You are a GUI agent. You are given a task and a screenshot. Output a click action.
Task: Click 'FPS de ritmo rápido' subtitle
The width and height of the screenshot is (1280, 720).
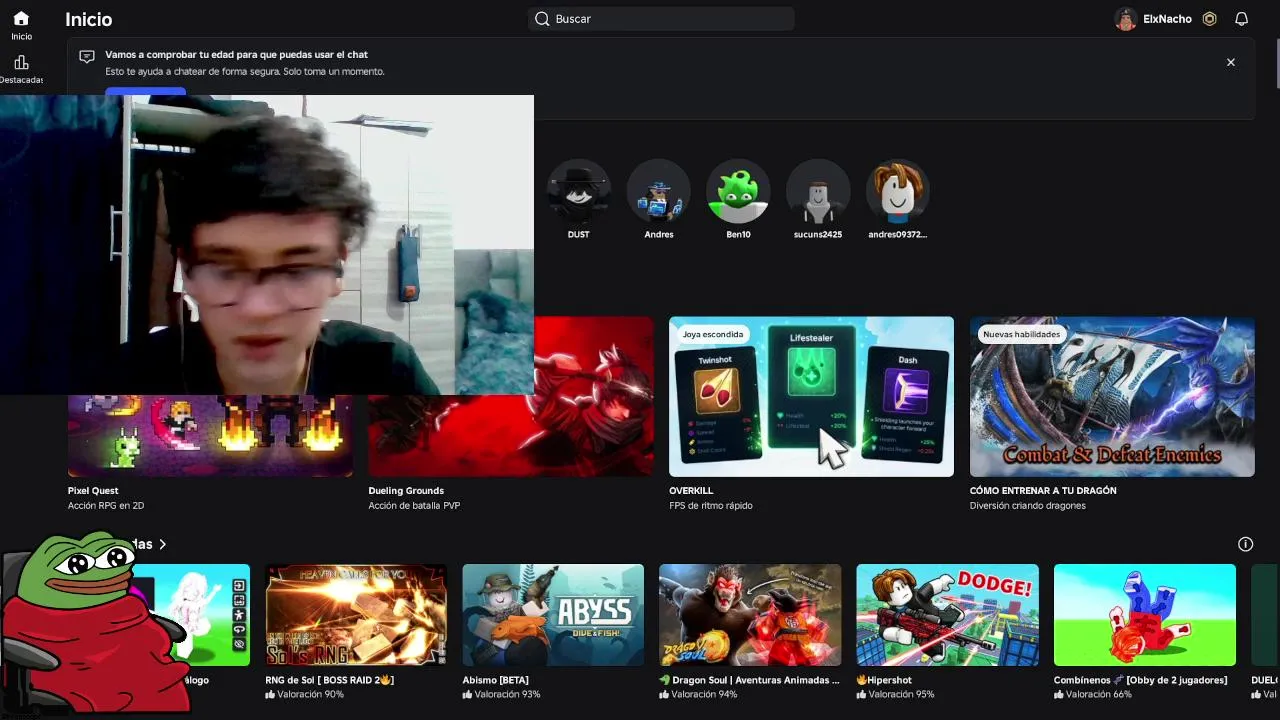click(711, 506)
